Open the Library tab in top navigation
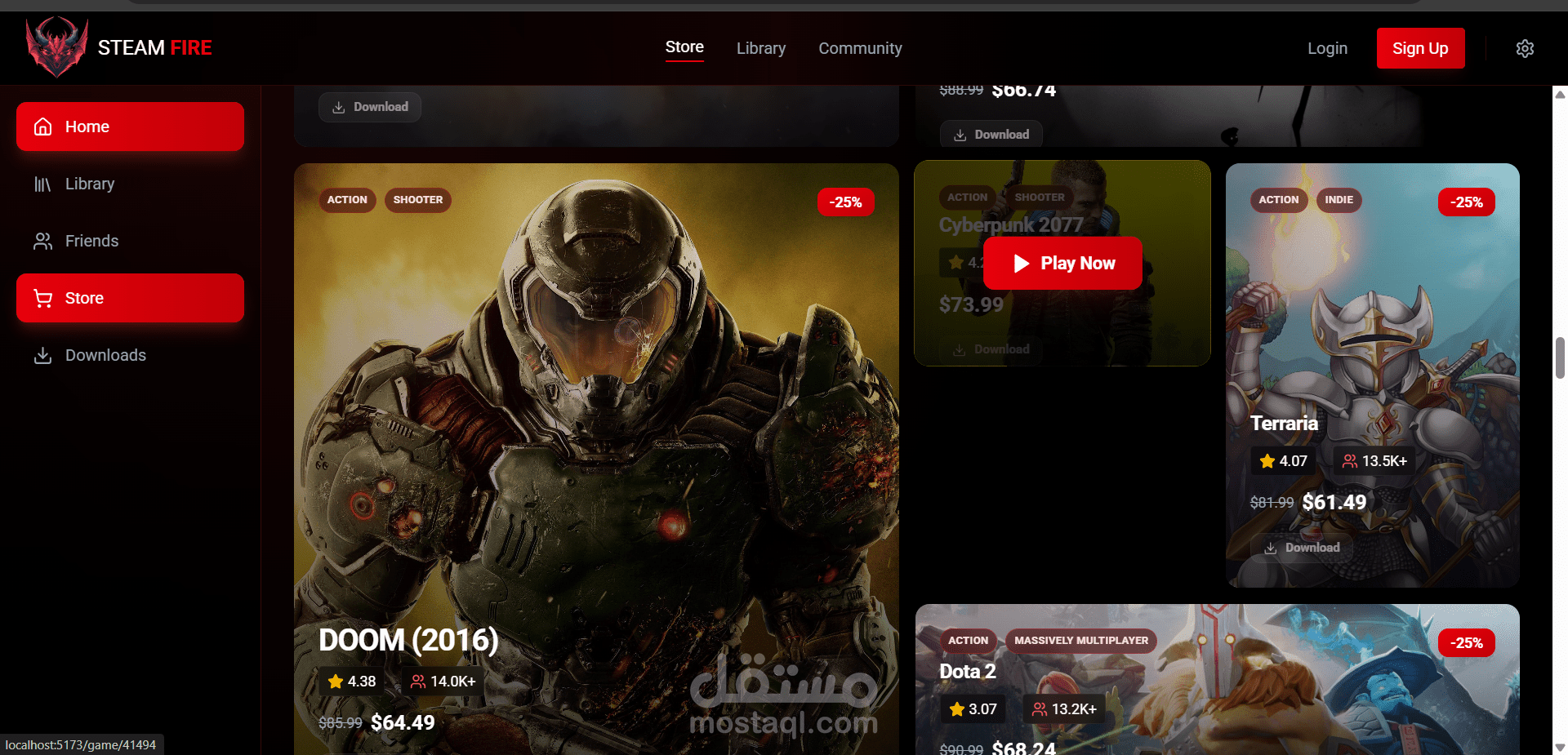This screenshot has width=1568, height=755. (761, 48)
